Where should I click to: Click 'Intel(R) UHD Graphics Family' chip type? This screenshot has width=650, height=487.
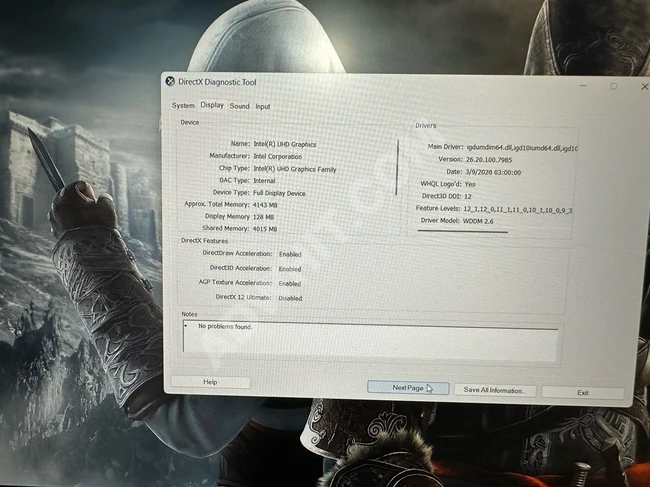[x=295, y=169]
